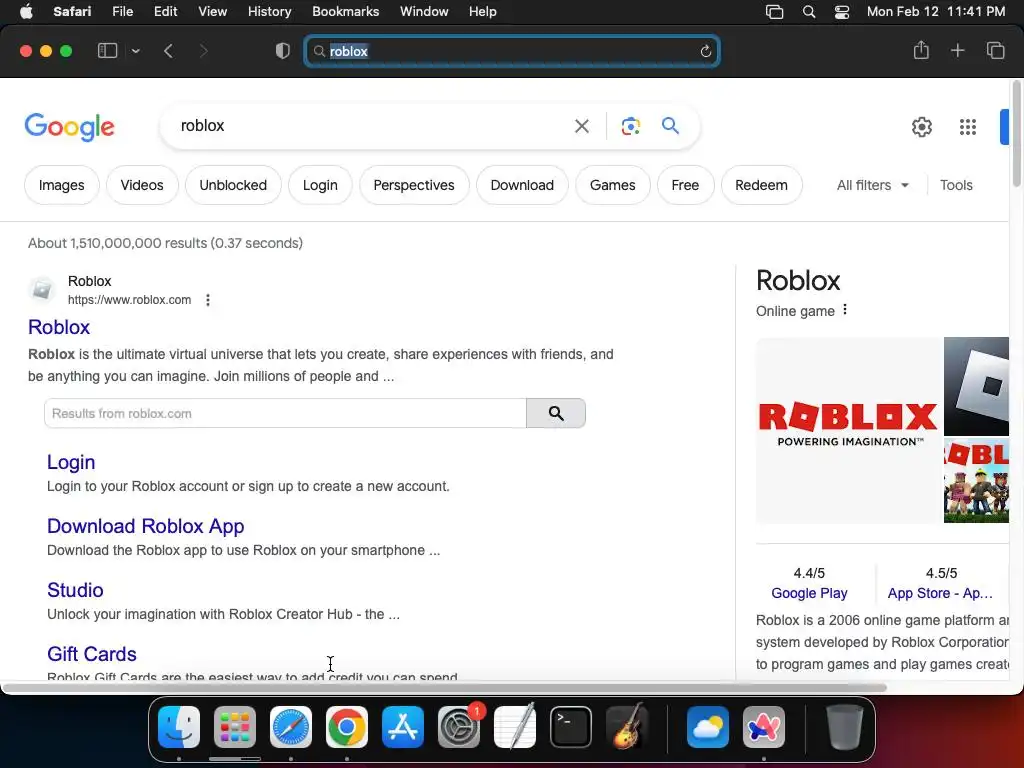This screenshot has height=768, width=1024.
Task: Click the vertical page scrollbar
Action: pos(1016,134)
